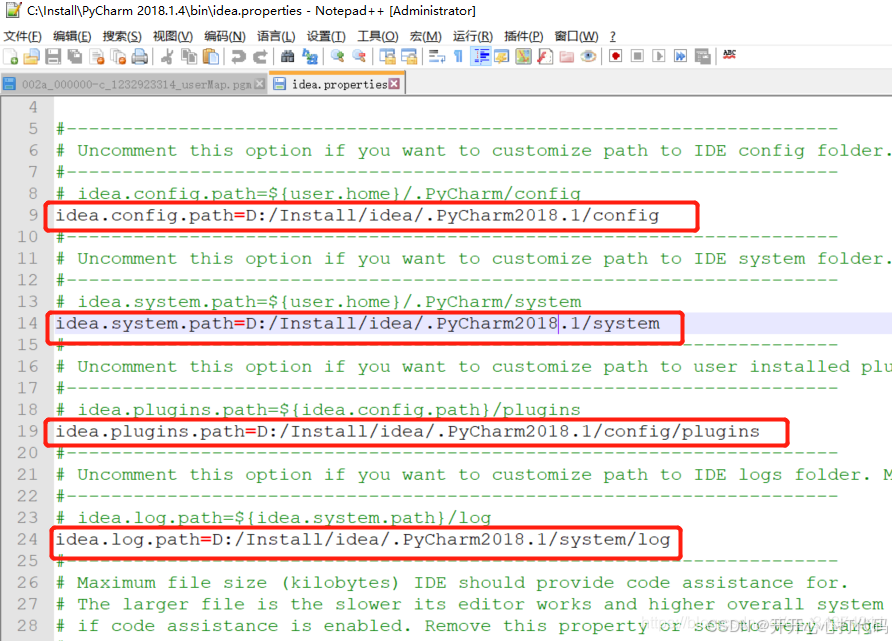Open the 语言(L) menu
Screen dimensions: 892x641
[x=276, y=36]
